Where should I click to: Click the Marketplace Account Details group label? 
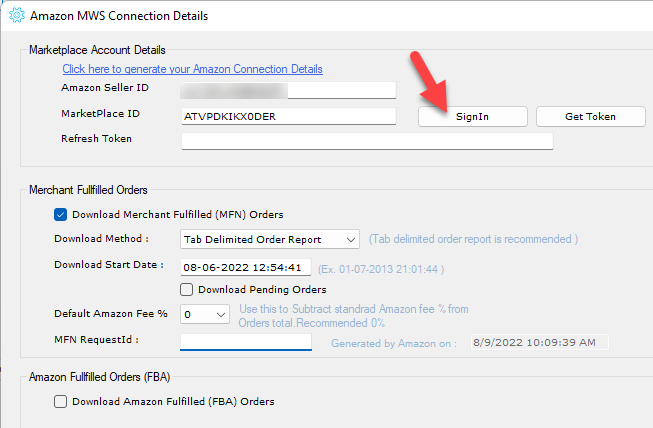pyautogui.click(x=97, y=50)
